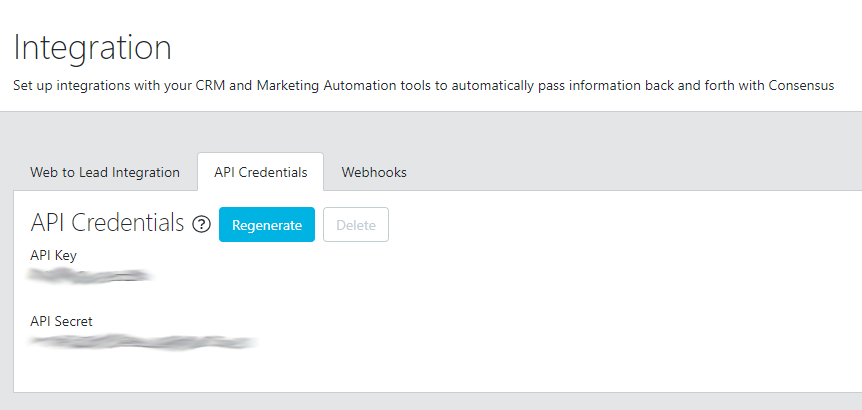Regenerate the API credentials
The height and width of the screenshot is (410, 862).
267,224
